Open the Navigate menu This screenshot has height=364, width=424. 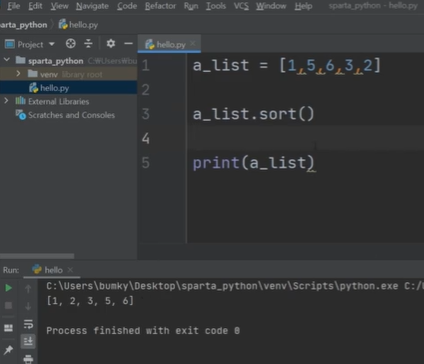point(92,6)
